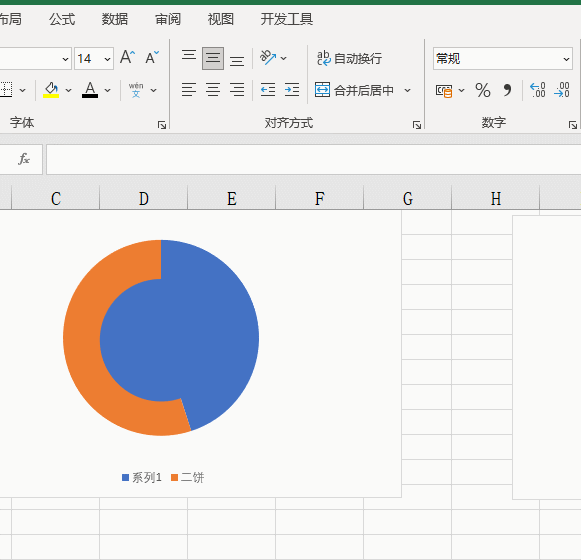
Task: Increase indent
Action: tap(292, 90)
